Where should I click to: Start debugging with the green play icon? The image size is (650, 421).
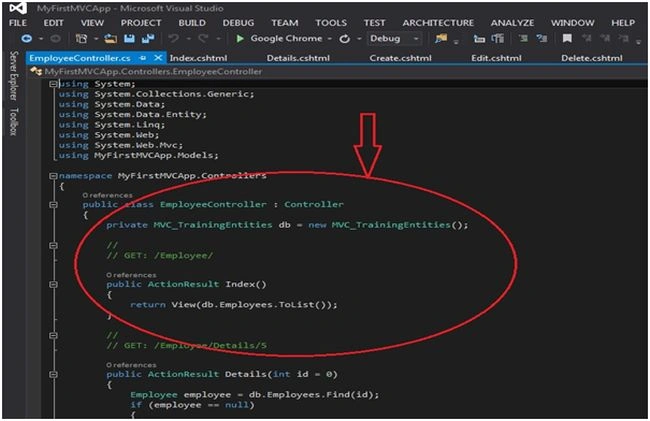tap(240, 39)
